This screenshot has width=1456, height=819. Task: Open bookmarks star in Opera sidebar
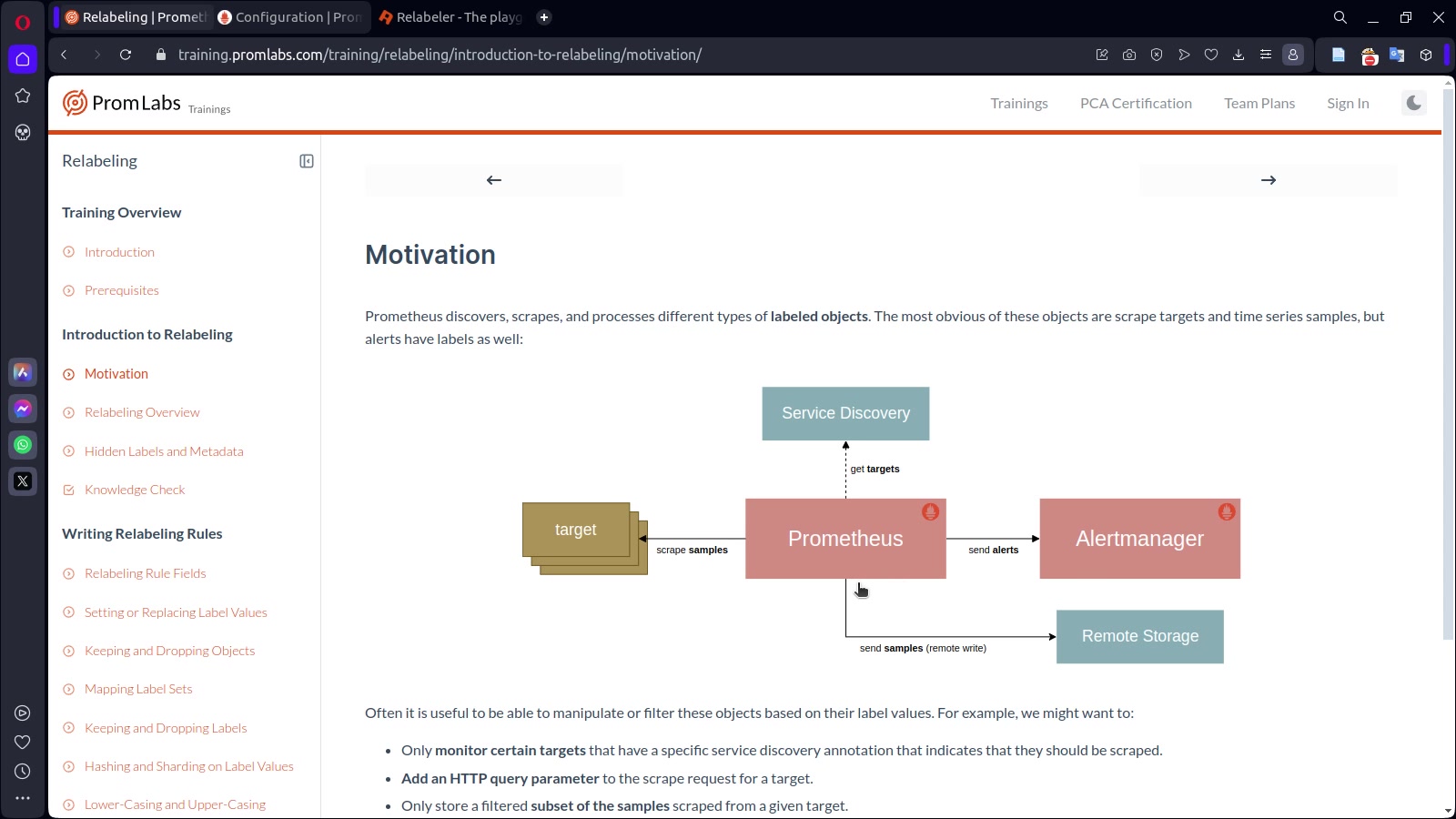pos(23,96)
